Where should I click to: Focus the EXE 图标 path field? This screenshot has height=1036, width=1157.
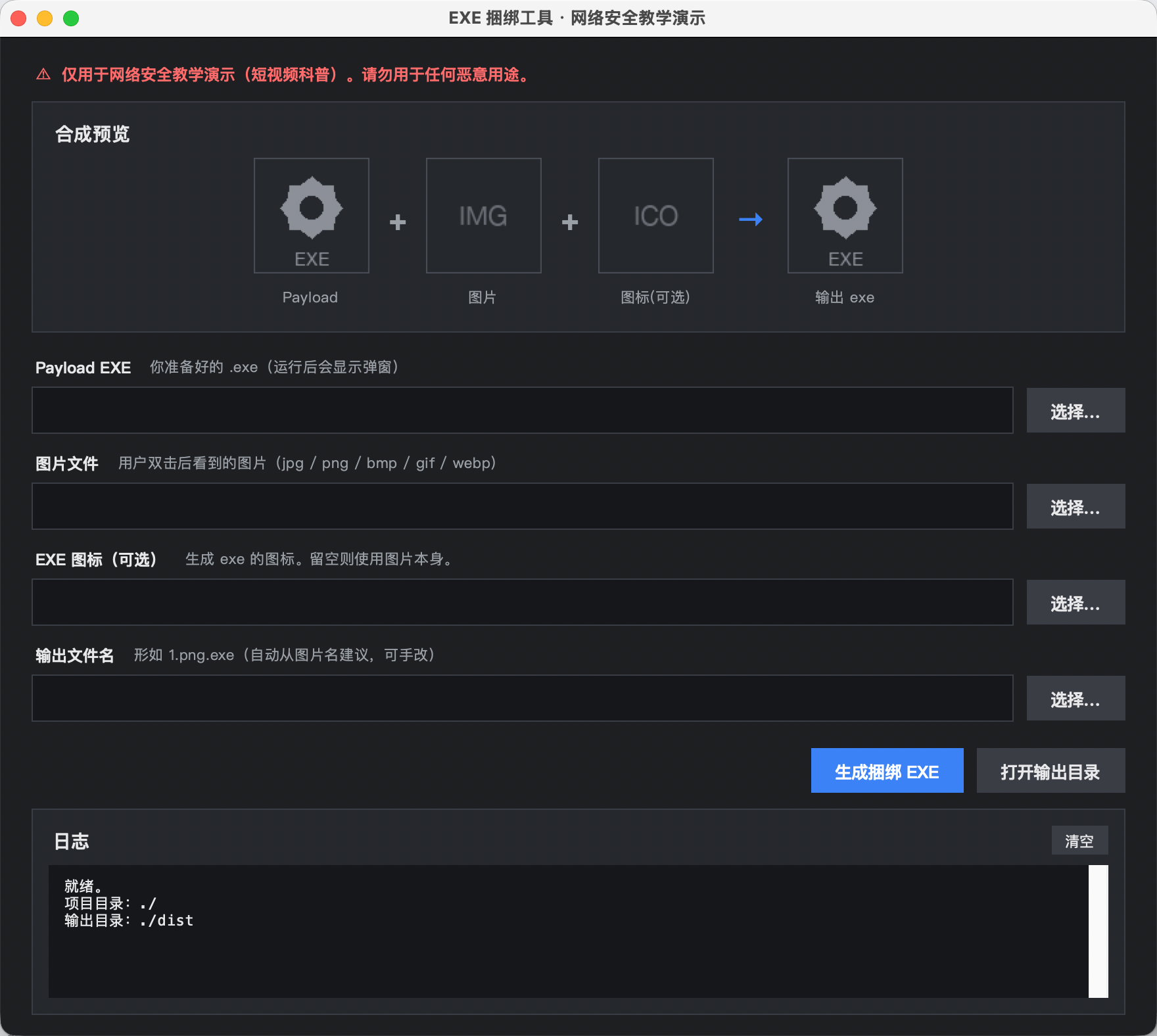523,602
